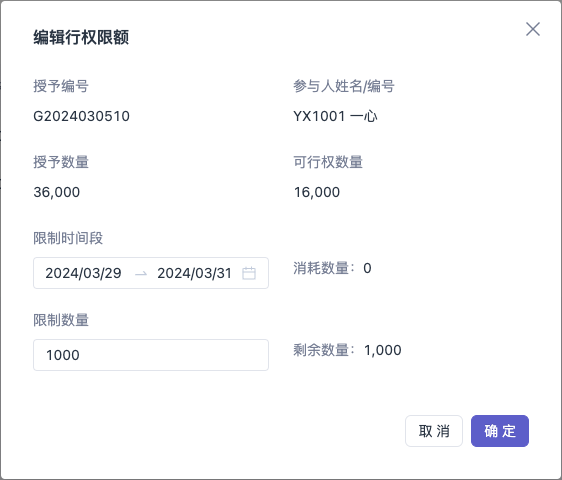The image size is (562, 480).
Task: Click the 消耗数量 value 0
Action: [x=367, y=268]
